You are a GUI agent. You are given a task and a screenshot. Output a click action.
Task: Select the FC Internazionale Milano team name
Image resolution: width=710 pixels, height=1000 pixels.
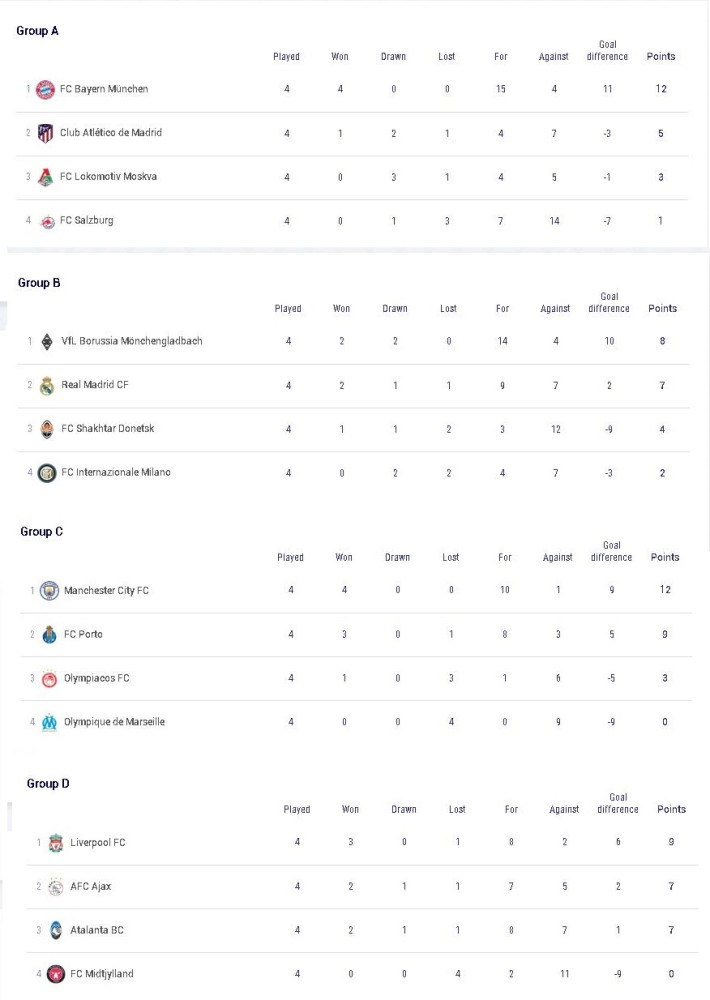(116, 472)
